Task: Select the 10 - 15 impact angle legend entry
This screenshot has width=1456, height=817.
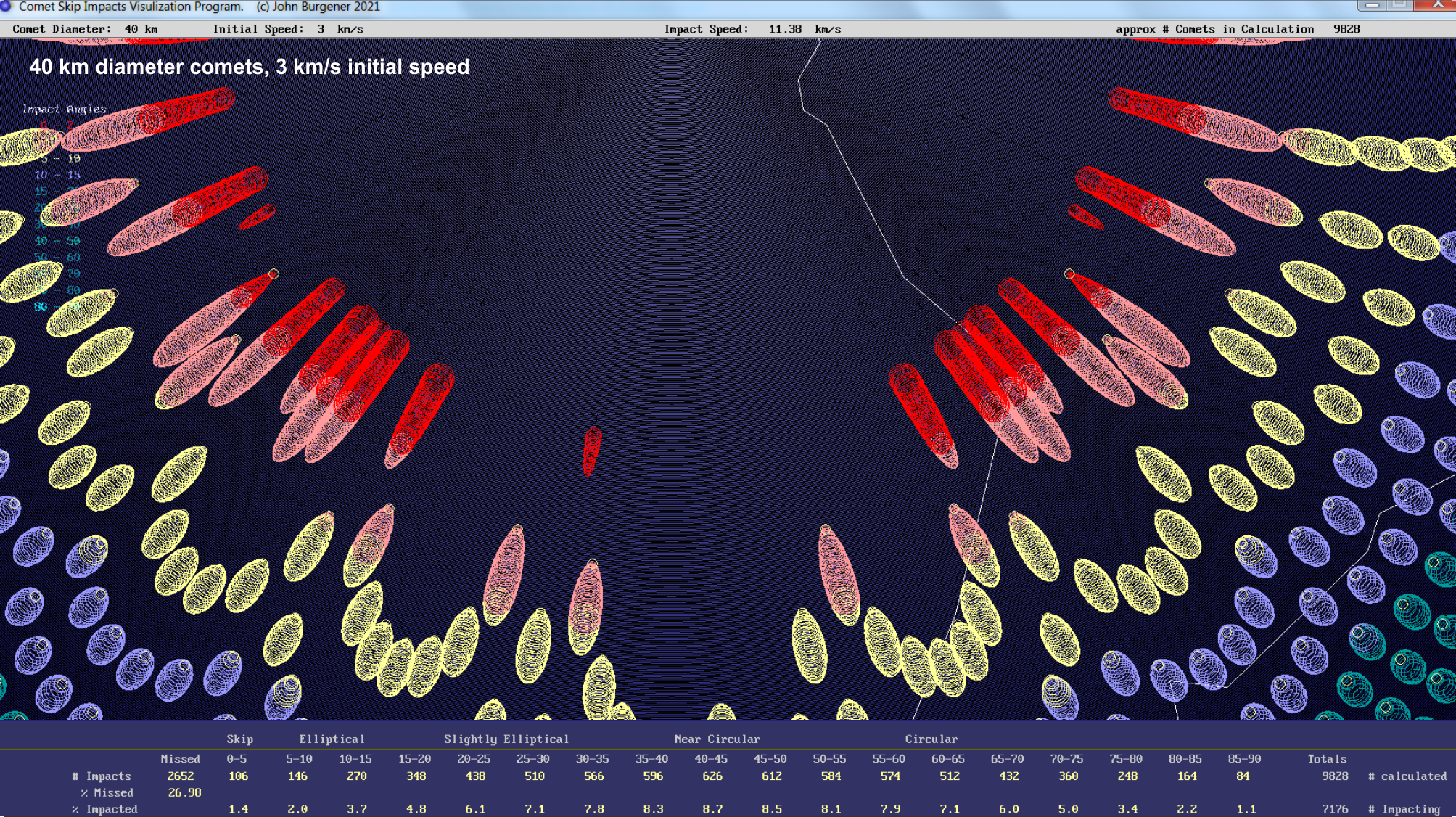Action: pyautogui.click(x=57, y=175)
